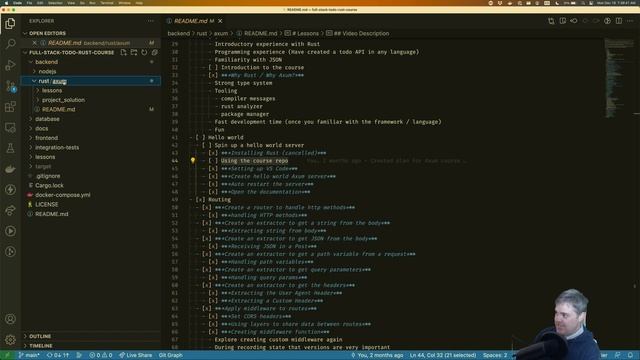This screenshot has height=360, width=640.
Task: Toggle Installing Rust (cancelled) checkbox
Action: tap(213, 153)
